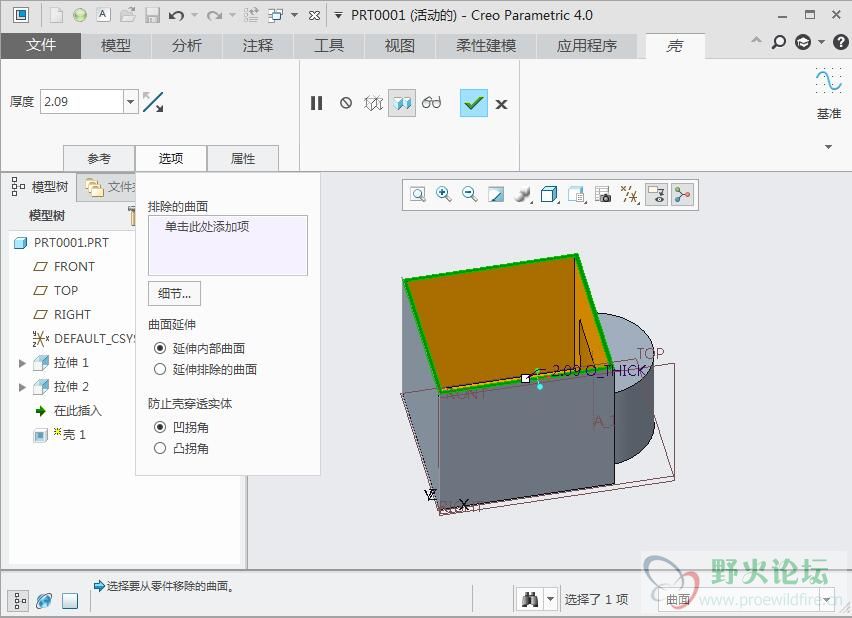The height and width of the screenshot is (618, 852).
Task: Switch to the 视图 tab
Action: coord(399,46)
